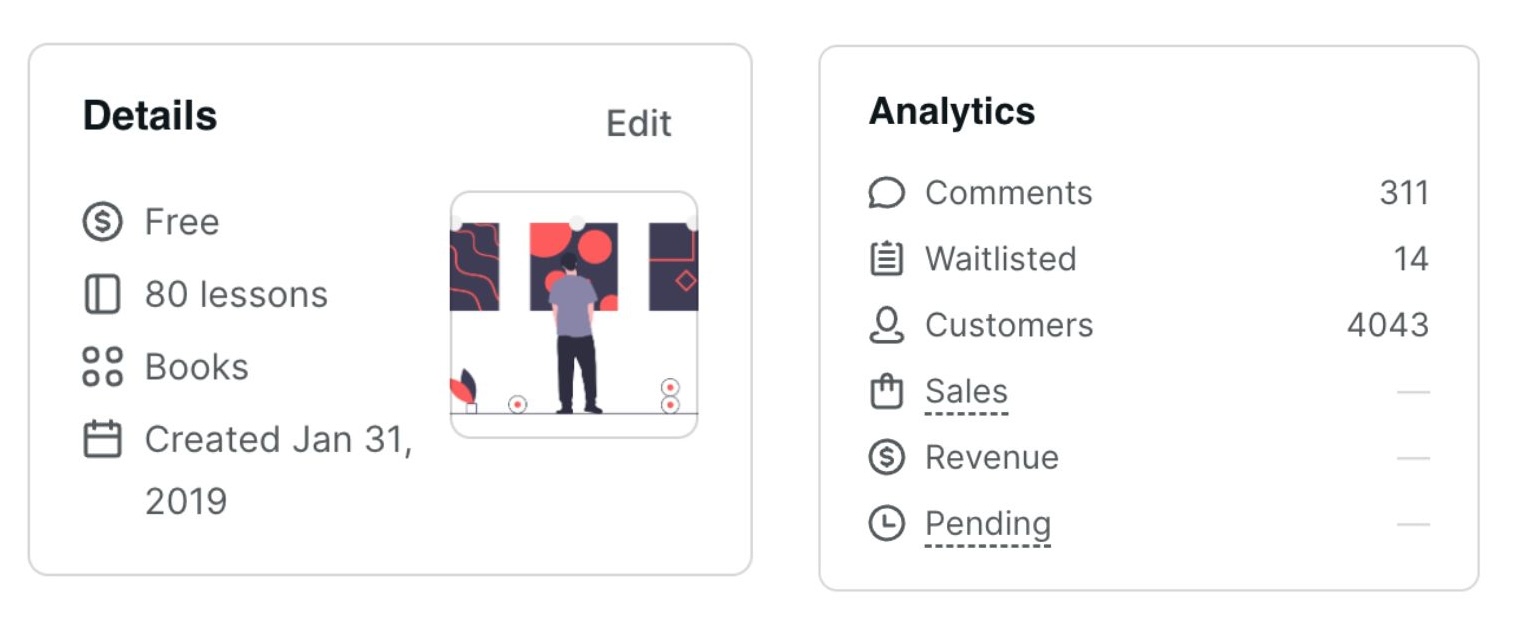The image size is (1518, 617).
Task: Click the course cover thumbnail image
Action: [574, 315]
